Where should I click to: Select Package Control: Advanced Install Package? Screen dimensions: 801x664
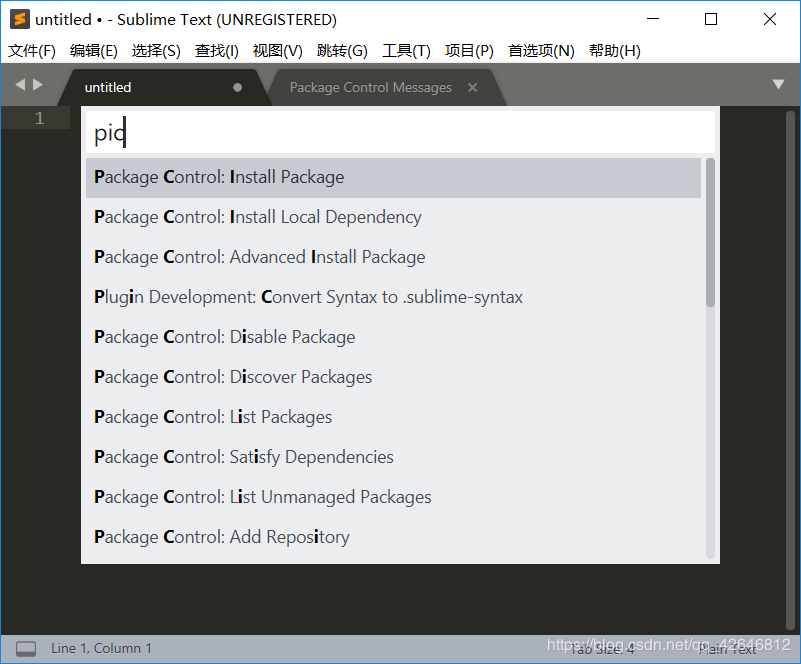[393, 257]
